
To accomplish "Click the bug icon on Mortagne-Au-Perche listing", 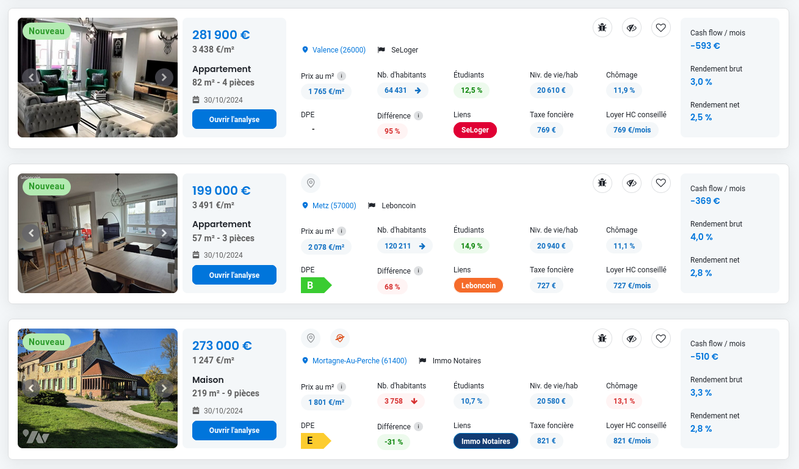I will (601, 339).
